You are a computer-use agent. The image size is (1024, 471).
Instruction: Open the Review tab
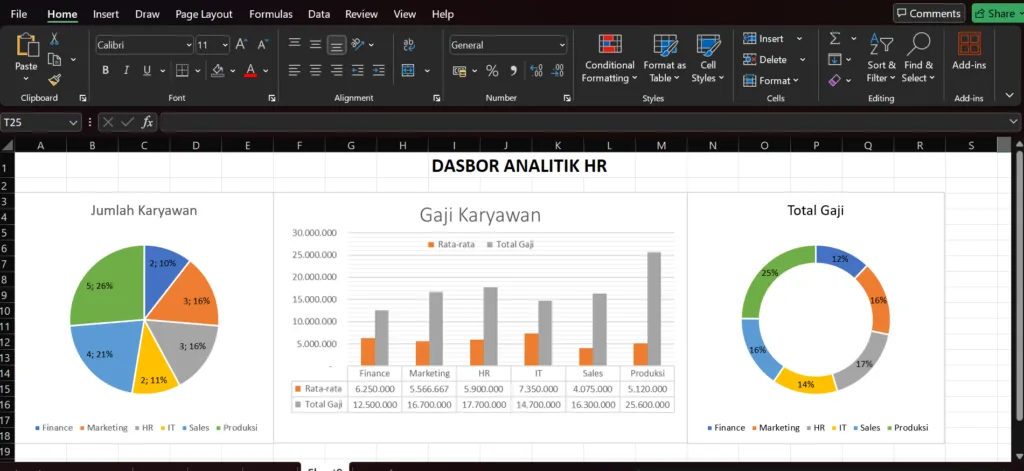point(362,14)
